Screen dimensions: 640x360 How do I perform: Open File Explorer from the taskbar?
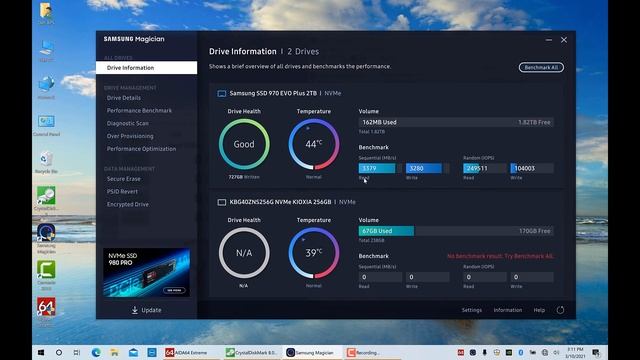click(114, 352)
